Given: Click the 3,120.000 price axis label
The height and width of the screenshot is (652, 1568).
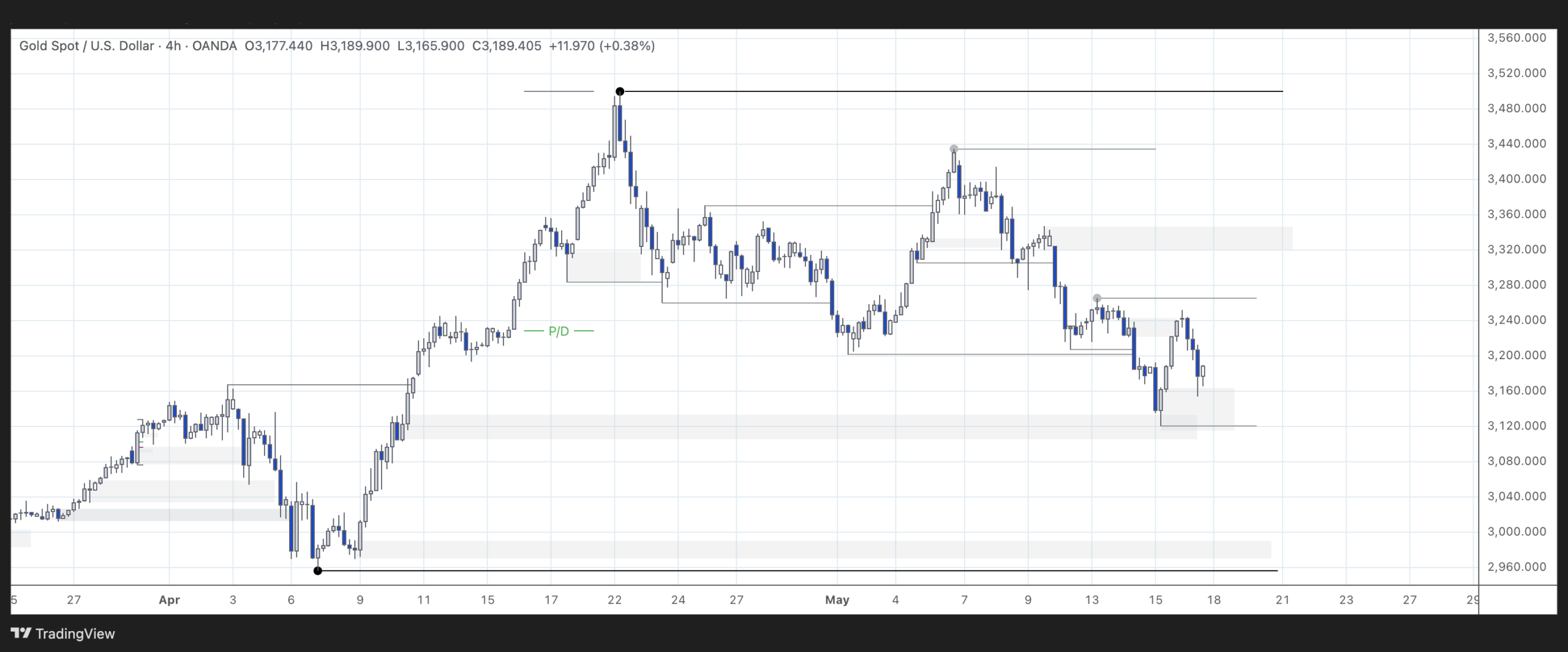Looking at the screenshot, I should click(x=1517, y=426).
